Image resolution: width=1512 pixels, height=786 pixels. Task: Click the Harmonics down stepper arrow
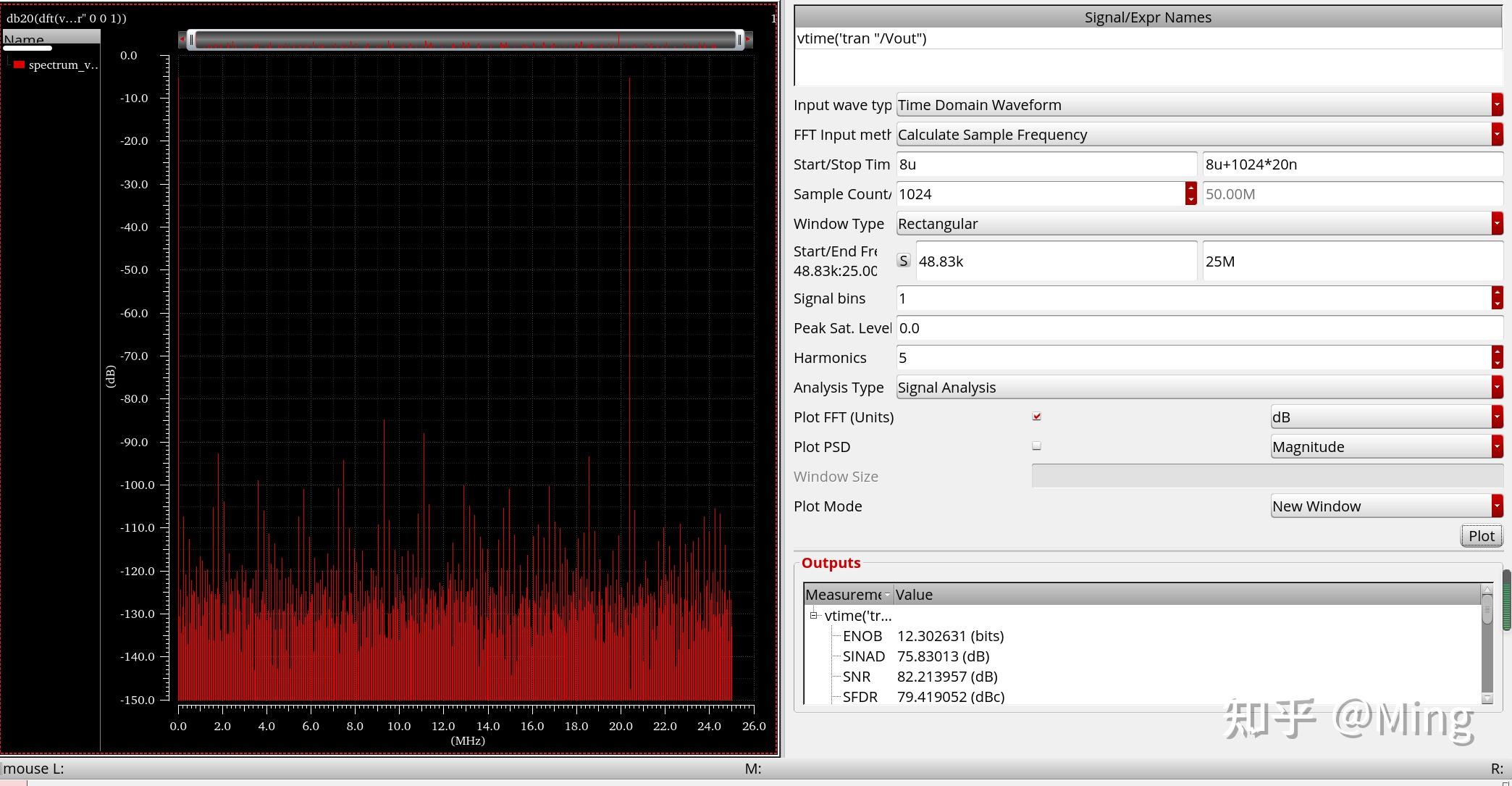pyautogui.click(x=1498, y=363)
